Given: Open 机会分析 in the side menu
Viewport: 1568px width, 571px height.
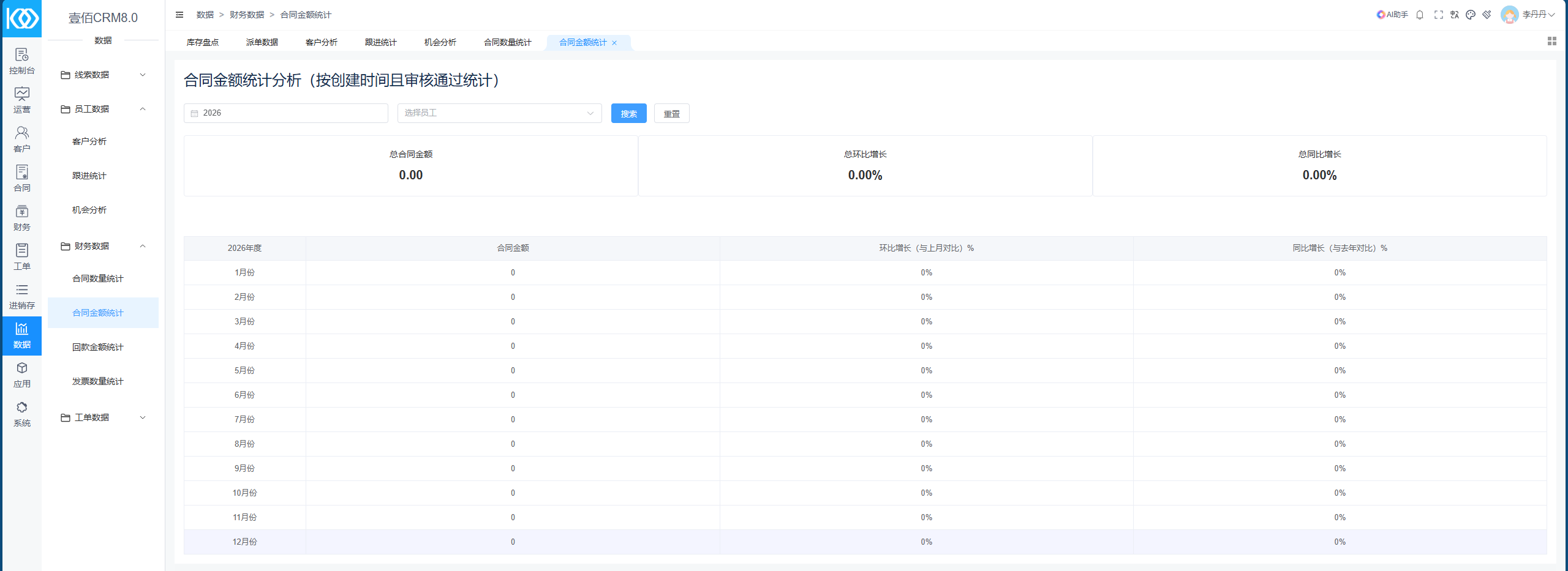Looking at the screenshot, I should click(103, 210).
